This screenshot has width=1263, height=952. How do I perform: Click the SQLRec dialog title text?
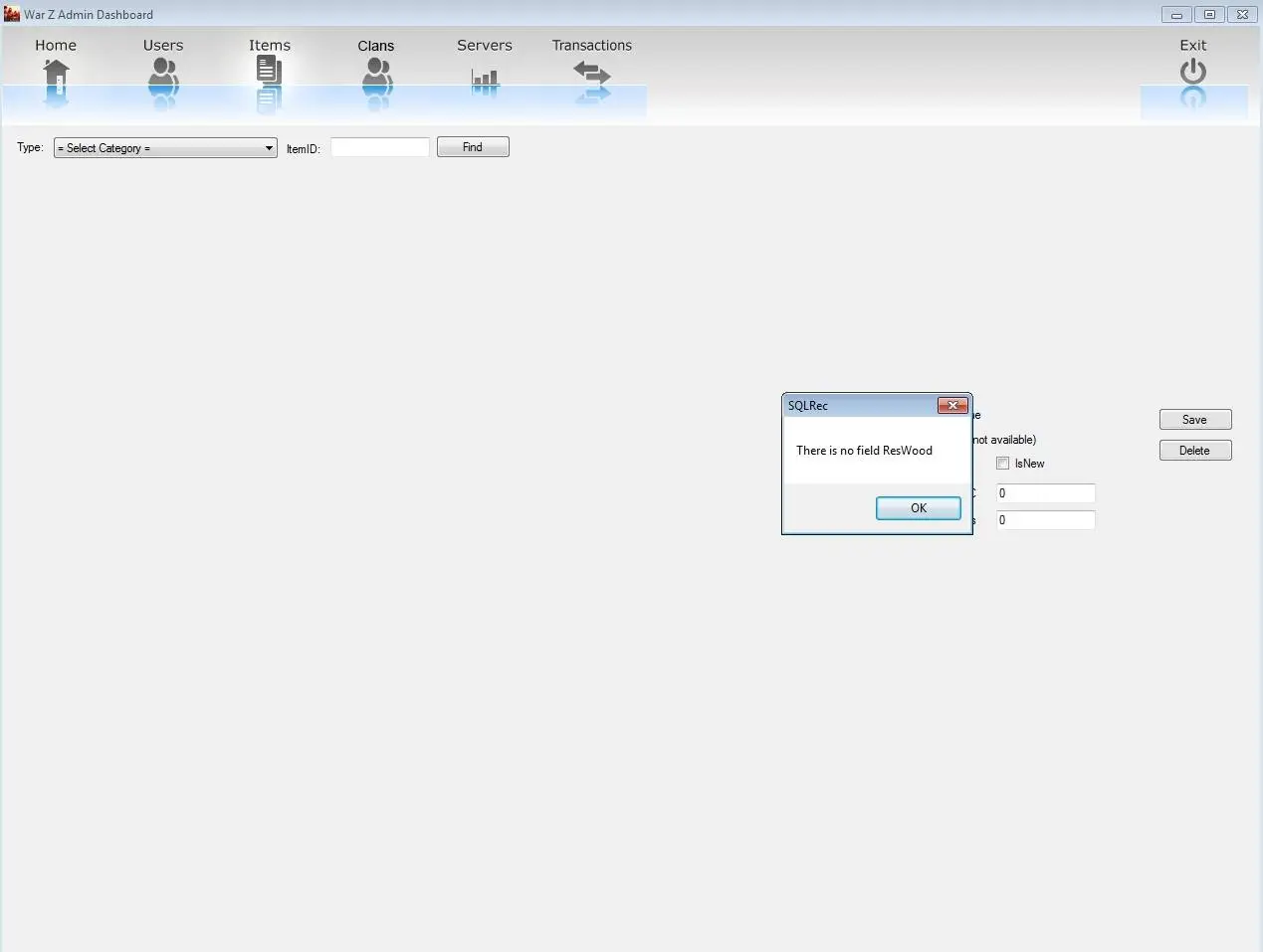click(808, 406)
